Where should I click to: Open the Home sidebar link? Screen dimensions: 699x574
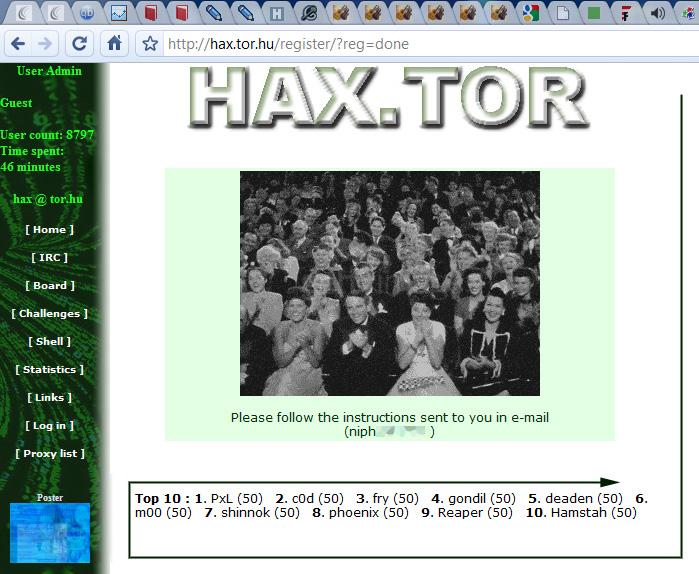click(49, 230)
